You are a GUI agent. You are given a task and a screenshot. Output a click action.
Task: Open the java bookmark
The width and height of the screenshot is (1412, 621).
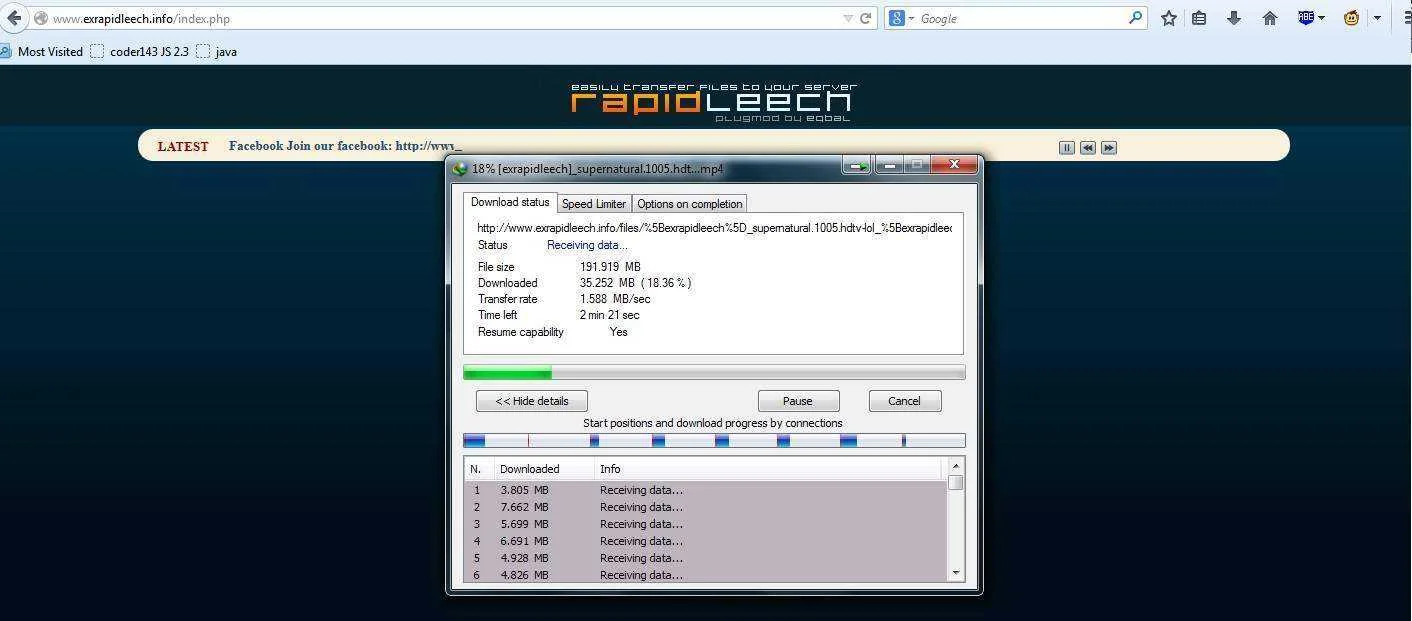[216, 51]
